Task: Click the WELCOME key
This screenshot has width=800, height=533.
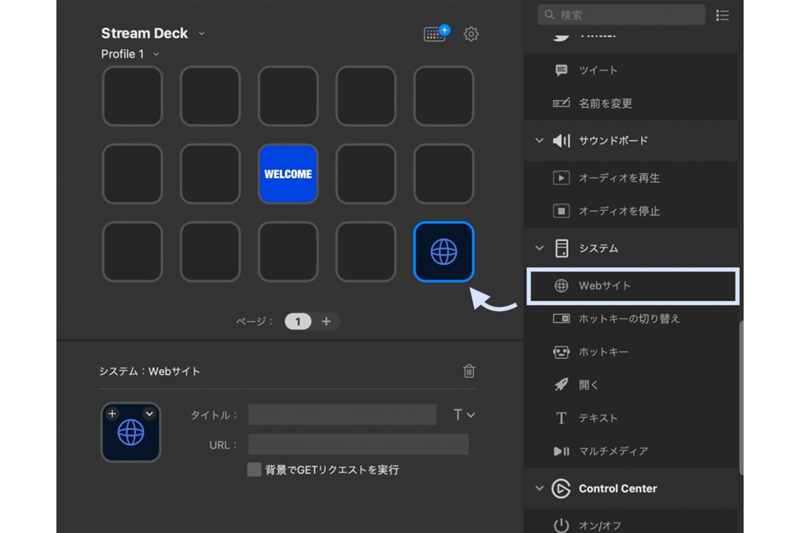Action: pyautogui.click(x=288, y=174)
